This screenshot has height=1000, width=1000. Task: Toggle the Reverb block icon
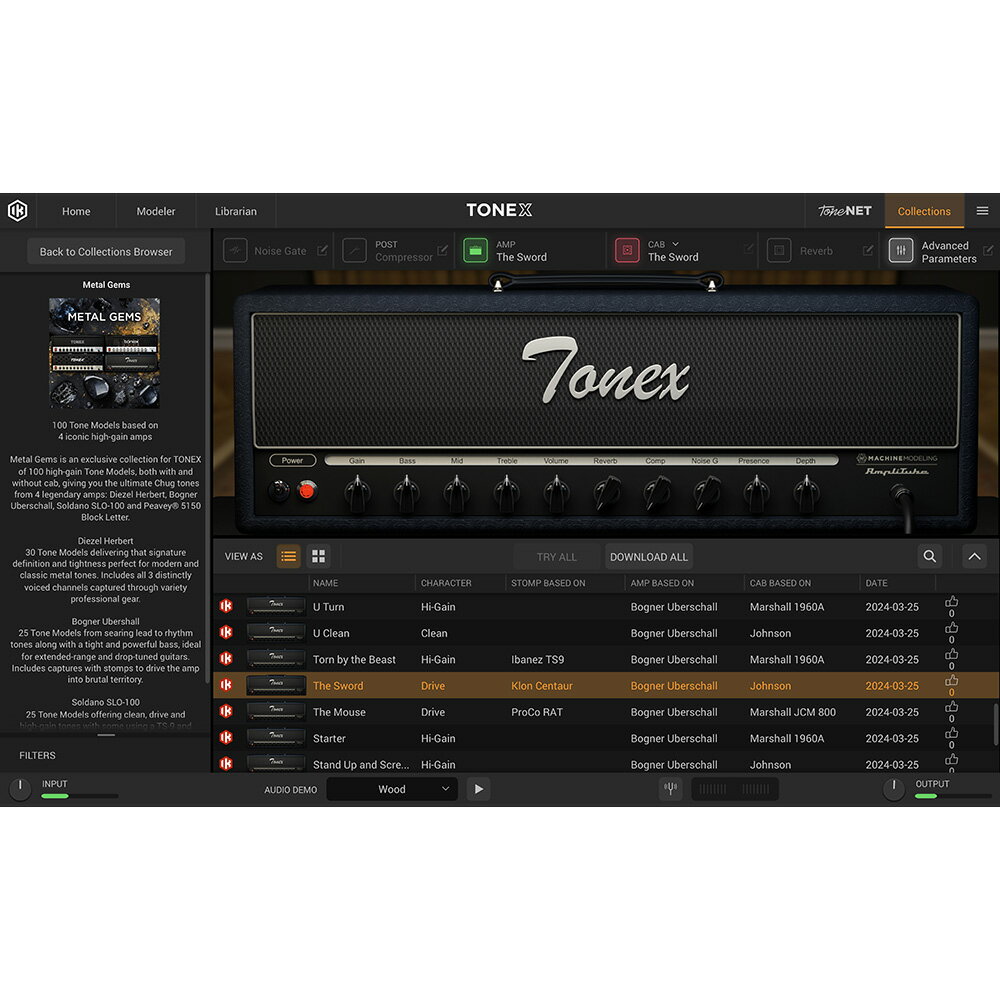point(779,251)
